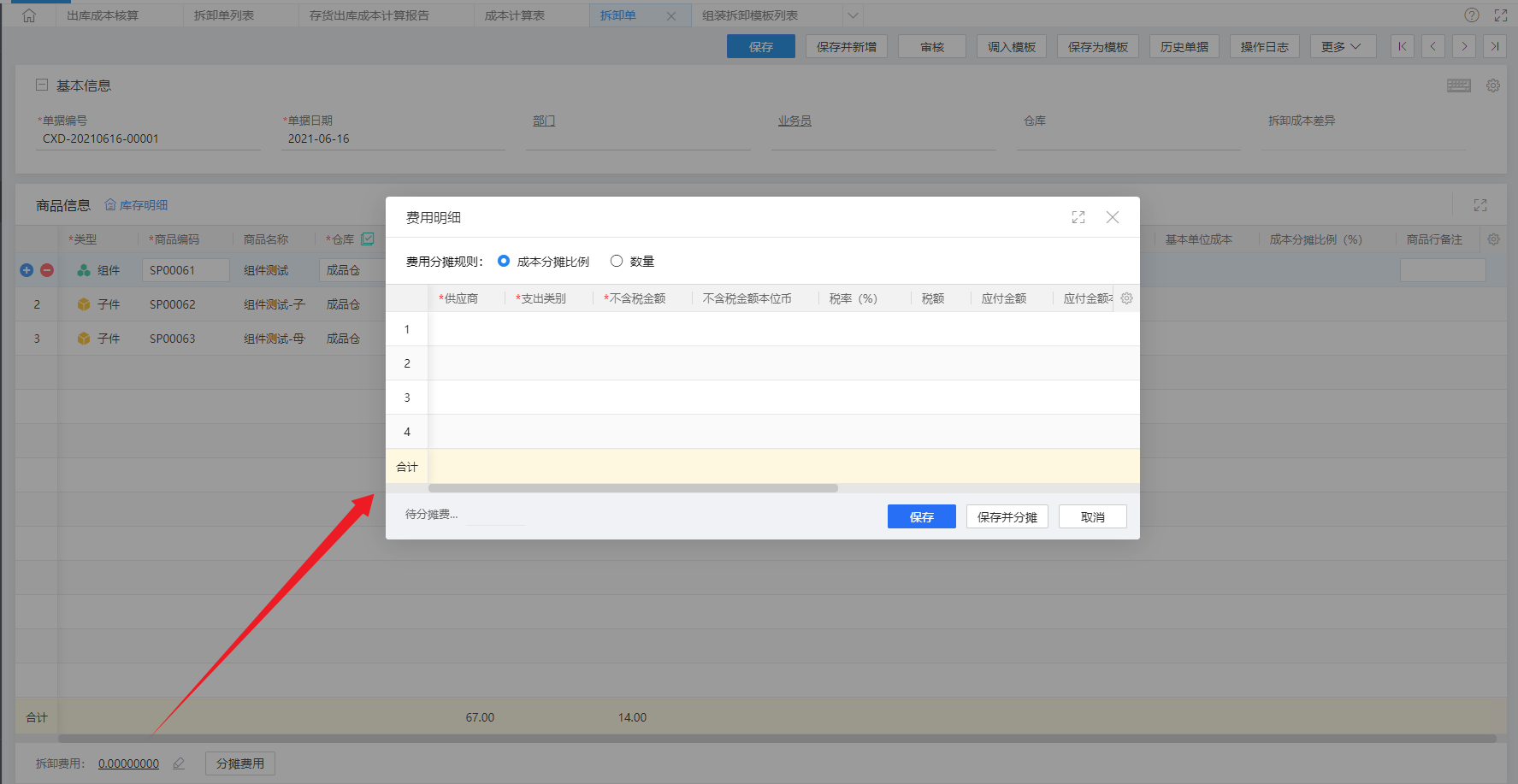Click the keyboard shortcut icon in 基本信息
The image size is (1518, 784).
tap(1458, 85)
